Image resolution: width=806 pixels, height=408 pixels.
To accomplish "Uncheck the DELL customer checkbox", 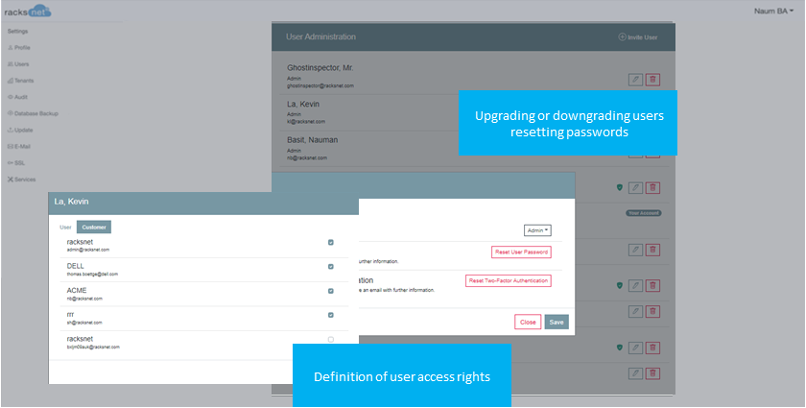I will [331, 267].
